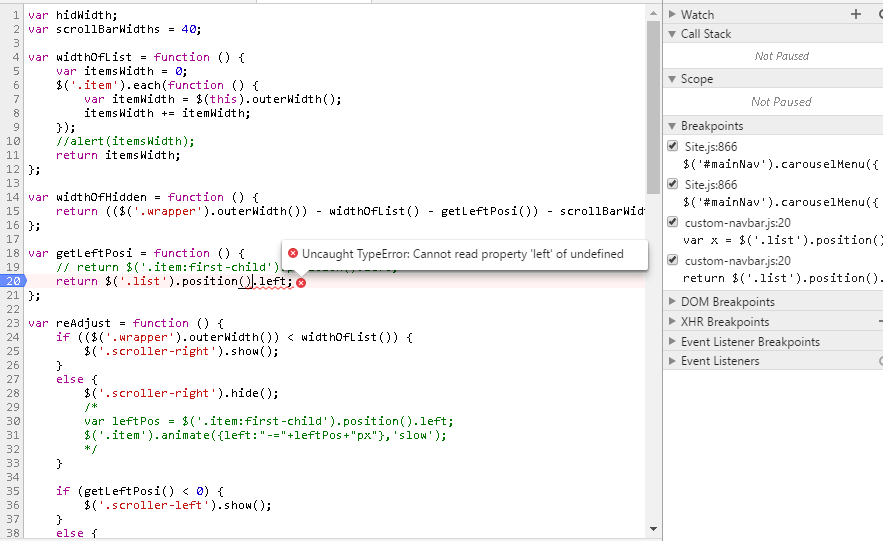Image resolution: width=883 pixels, height=541 pixels.
Task: Open custom-navbar.js:20 breakpoint above 'var x' code
Action: tap(738, 223)
